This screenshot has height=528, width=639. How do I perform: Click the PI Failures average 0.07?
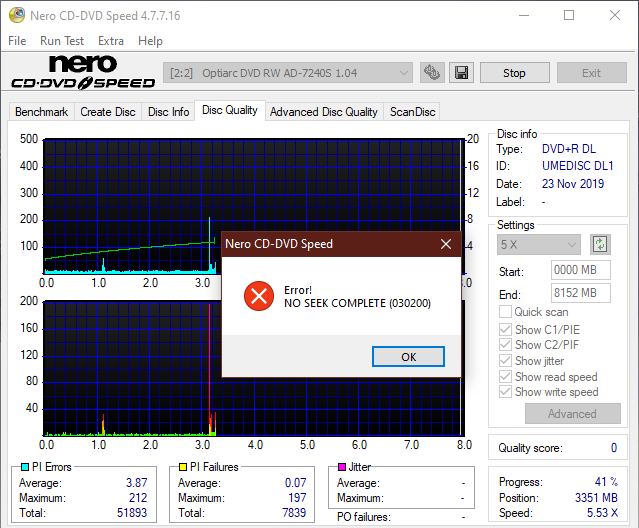tap(295, 482)
